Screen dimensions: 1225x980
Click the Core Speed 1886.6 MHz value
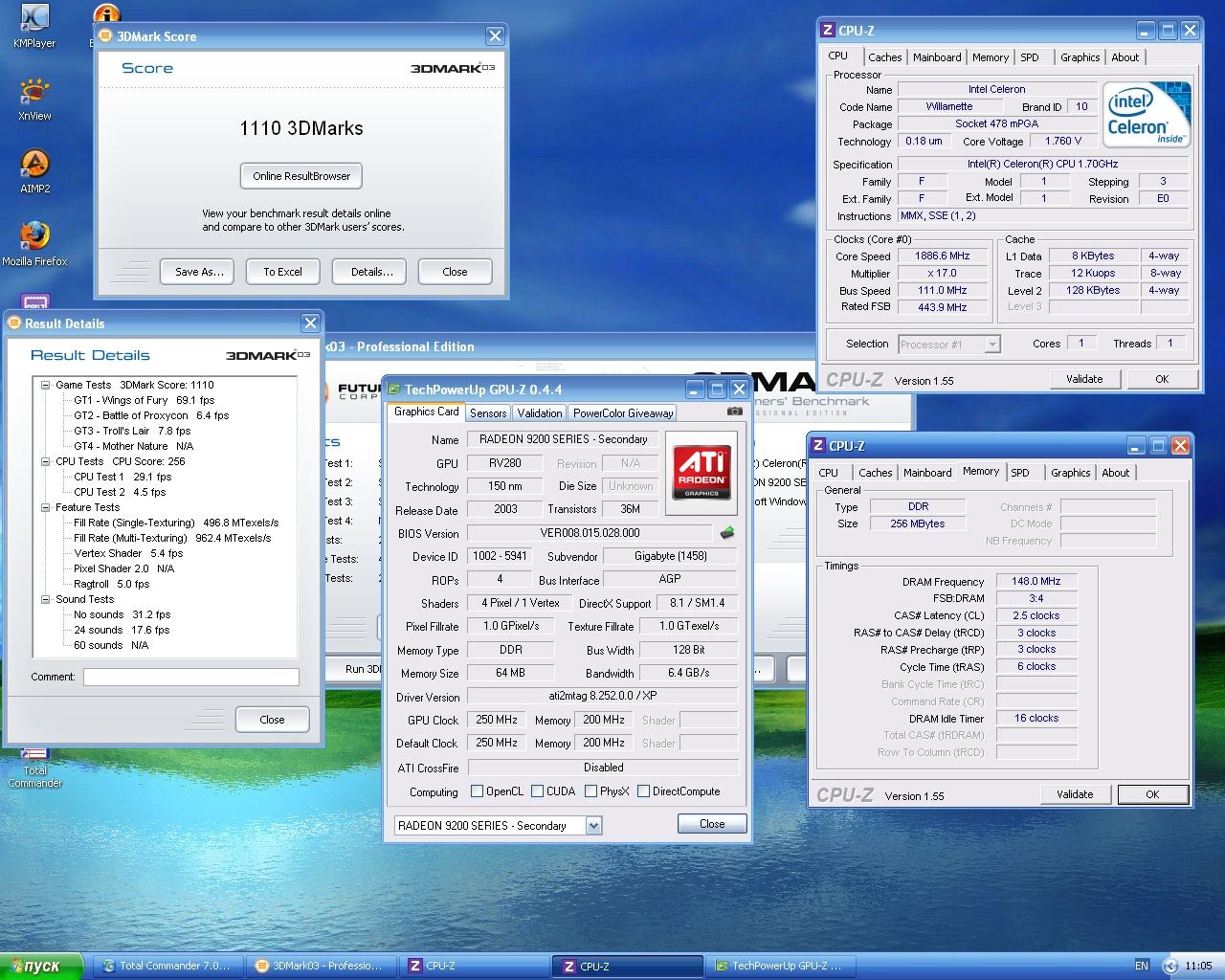[943, 256]
